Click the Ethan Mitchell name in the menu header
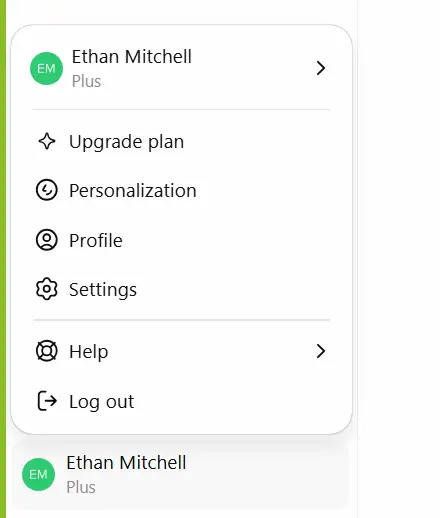Image resolution: width=440 pixels, height=518 pixels. pyautogui.click(x=132, y=57)
